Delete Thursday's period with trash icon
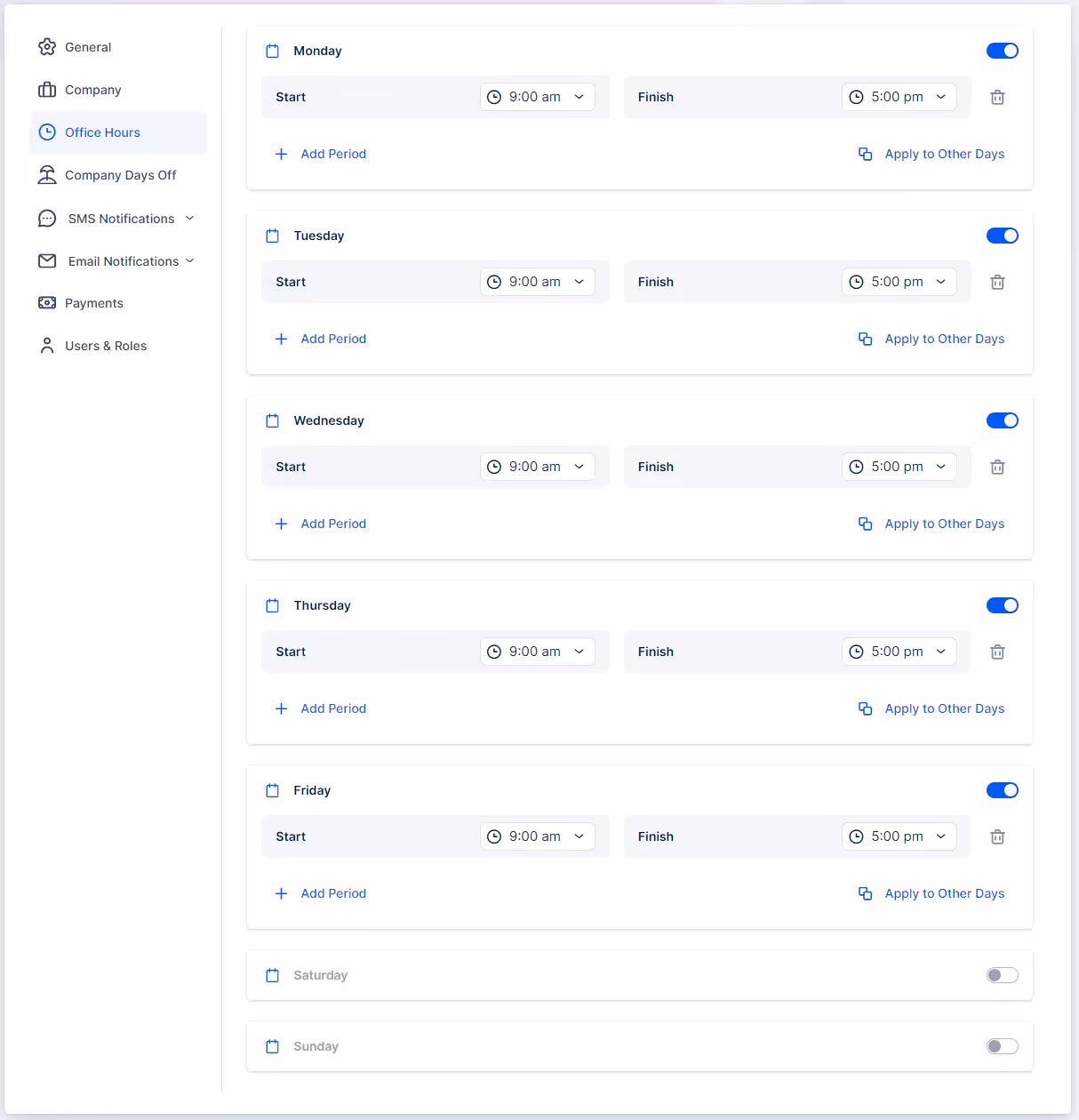The height and width of the screenshot is (1120, 1079). tap(997, 652)
